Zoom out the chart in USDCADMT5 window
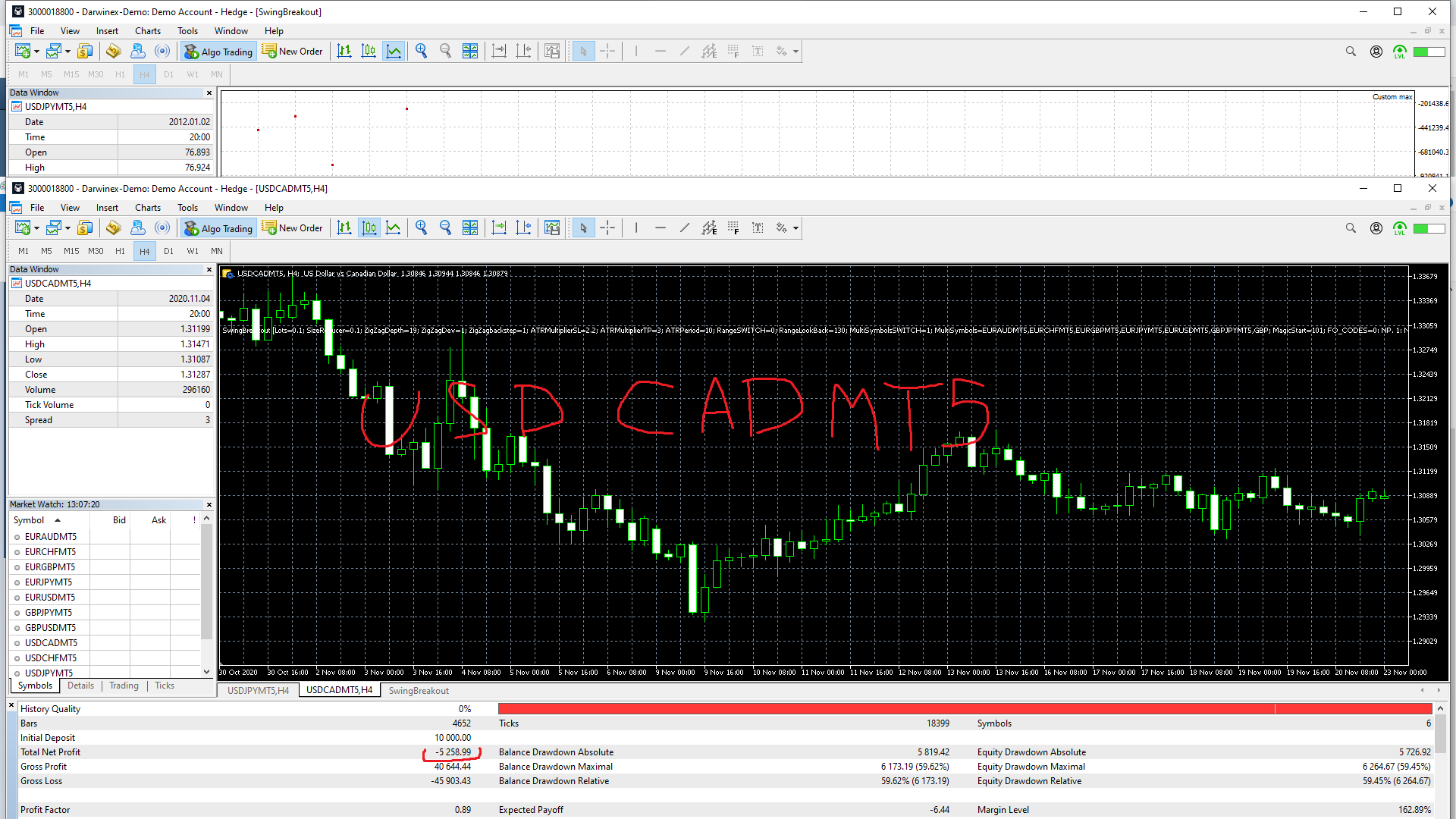The width and height of the screenshot is (1456, 819). coord(446,228)
